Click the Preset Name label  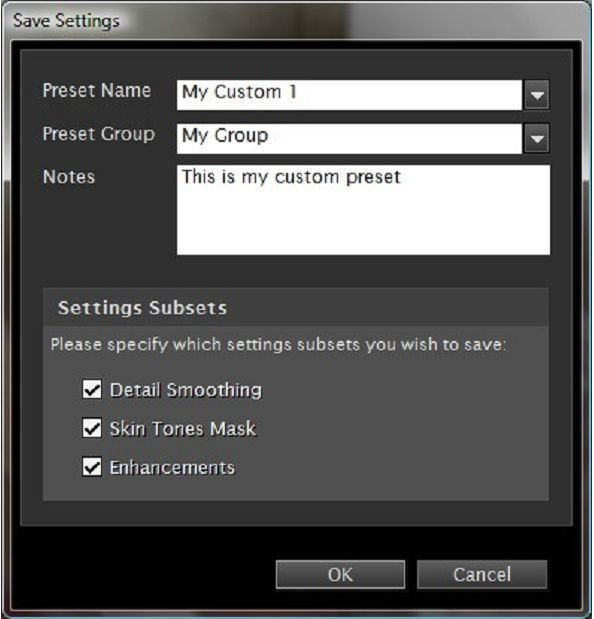click(97, 90)
